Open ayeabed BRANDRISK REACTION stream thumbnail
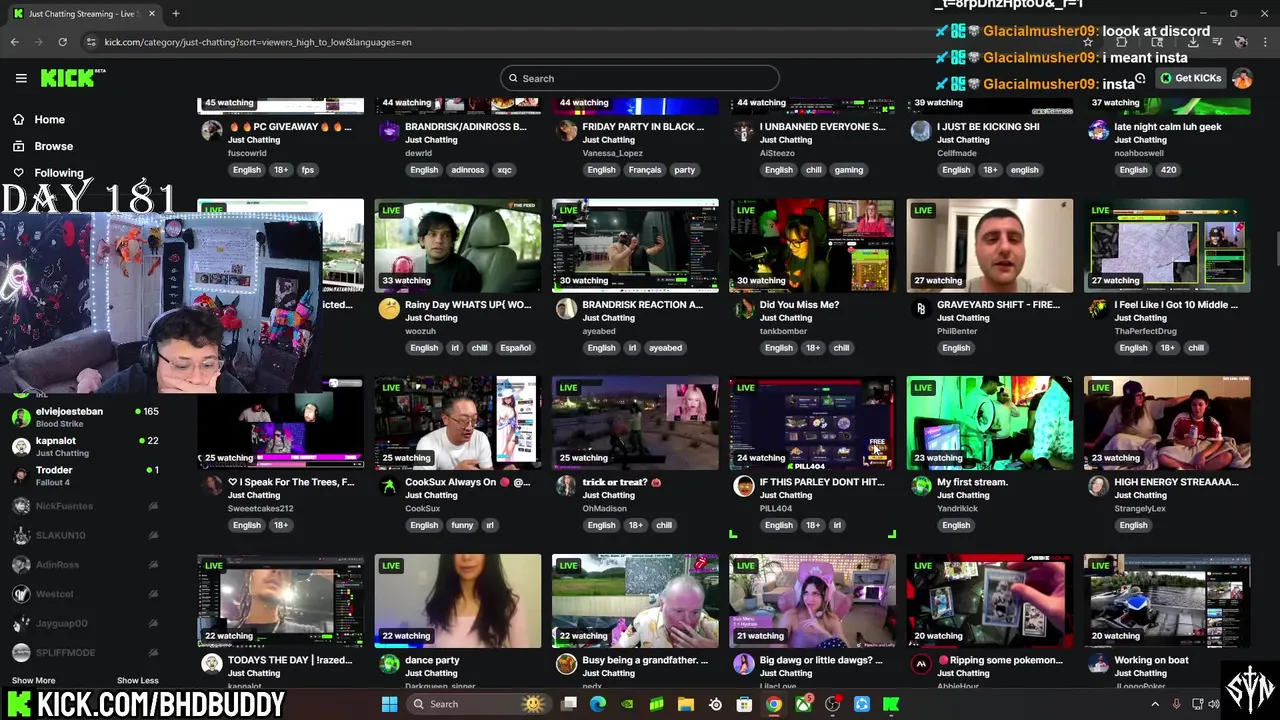Viewport: 1280px width, 720px height. 635,246
